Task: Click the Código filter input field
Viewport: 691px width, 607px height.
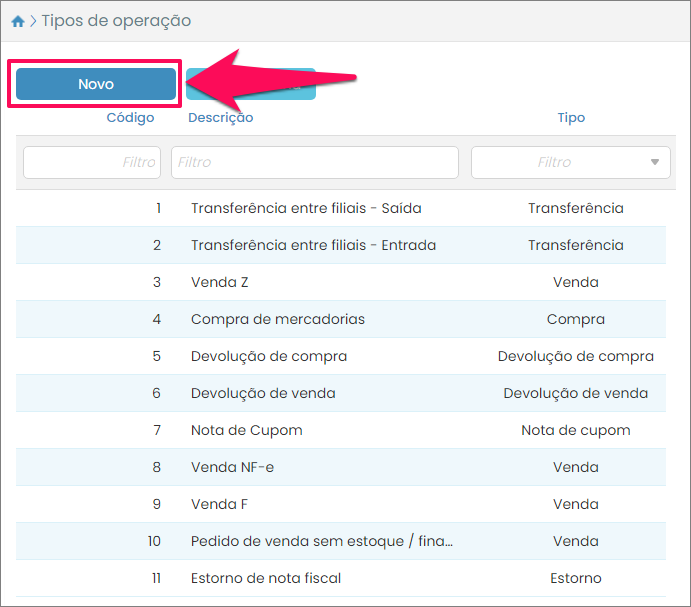Action: (x=92, y=162)
